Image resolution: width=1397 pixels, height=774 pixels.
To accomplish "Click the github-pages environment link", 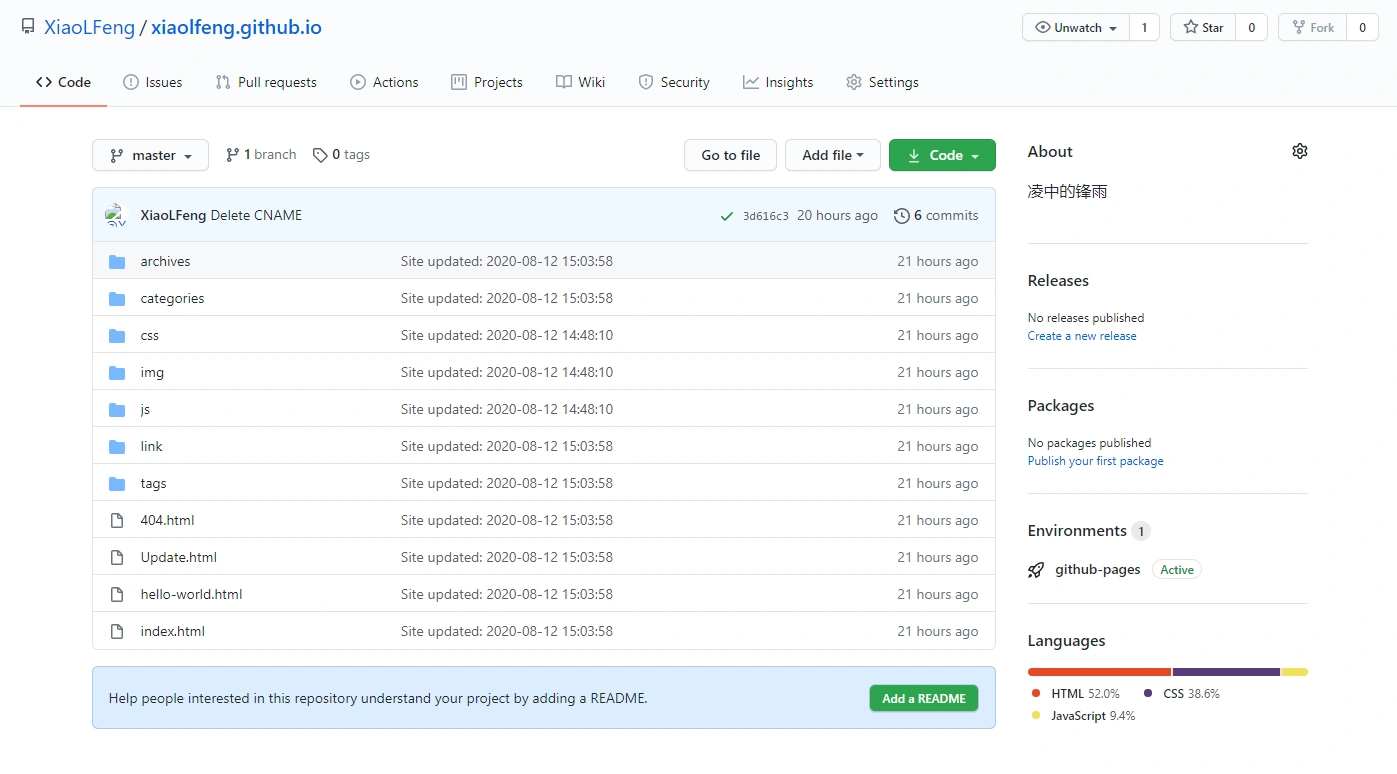I will [x=1098, y=570].
